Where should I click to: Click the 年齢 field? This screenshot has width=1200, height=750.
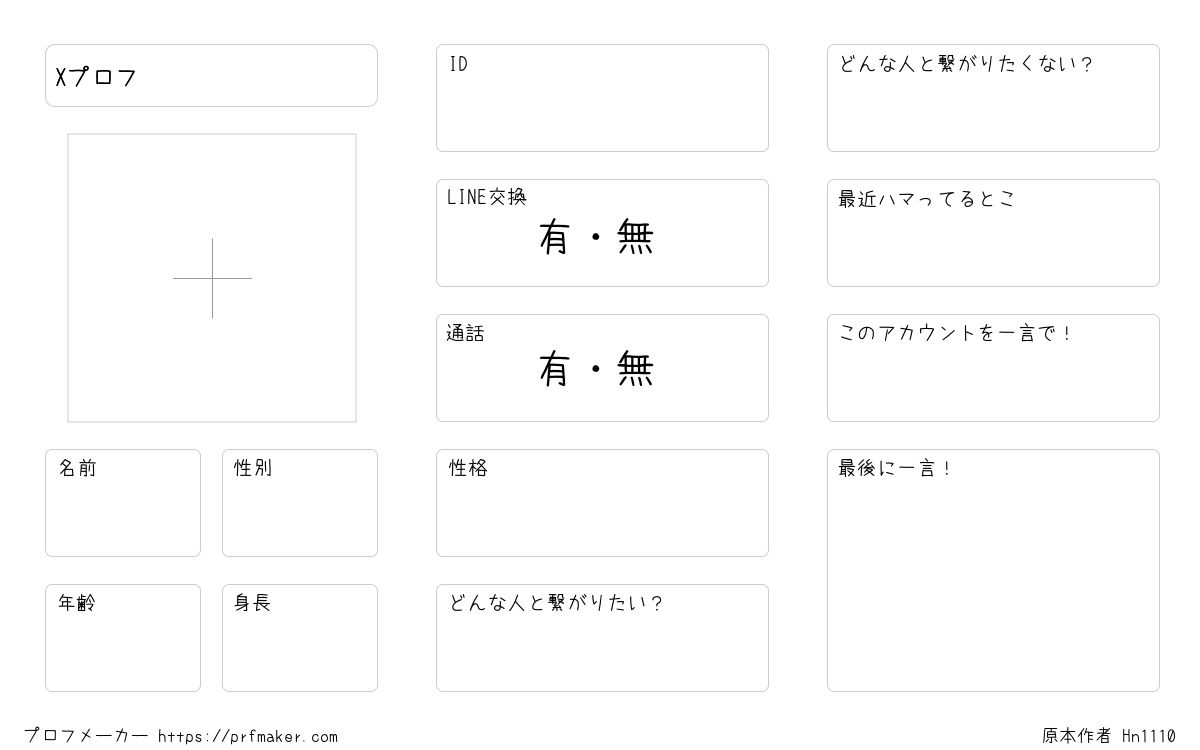pos(123,638)
